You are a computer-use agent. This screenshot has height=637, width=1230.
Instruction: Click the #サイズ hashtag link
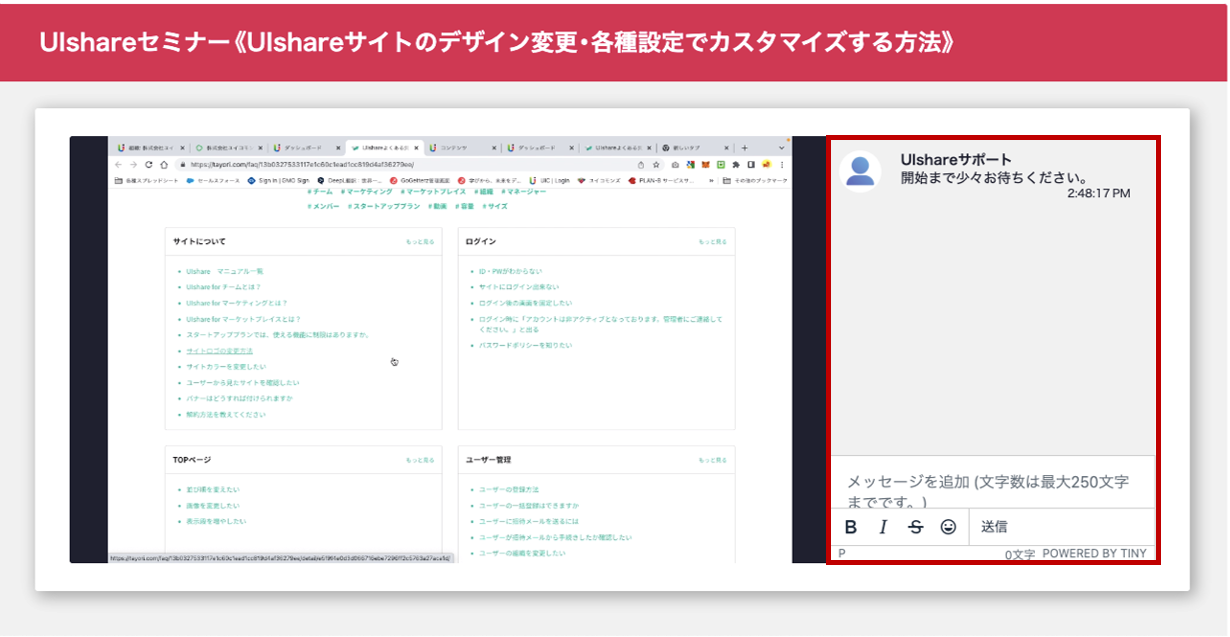495,206
